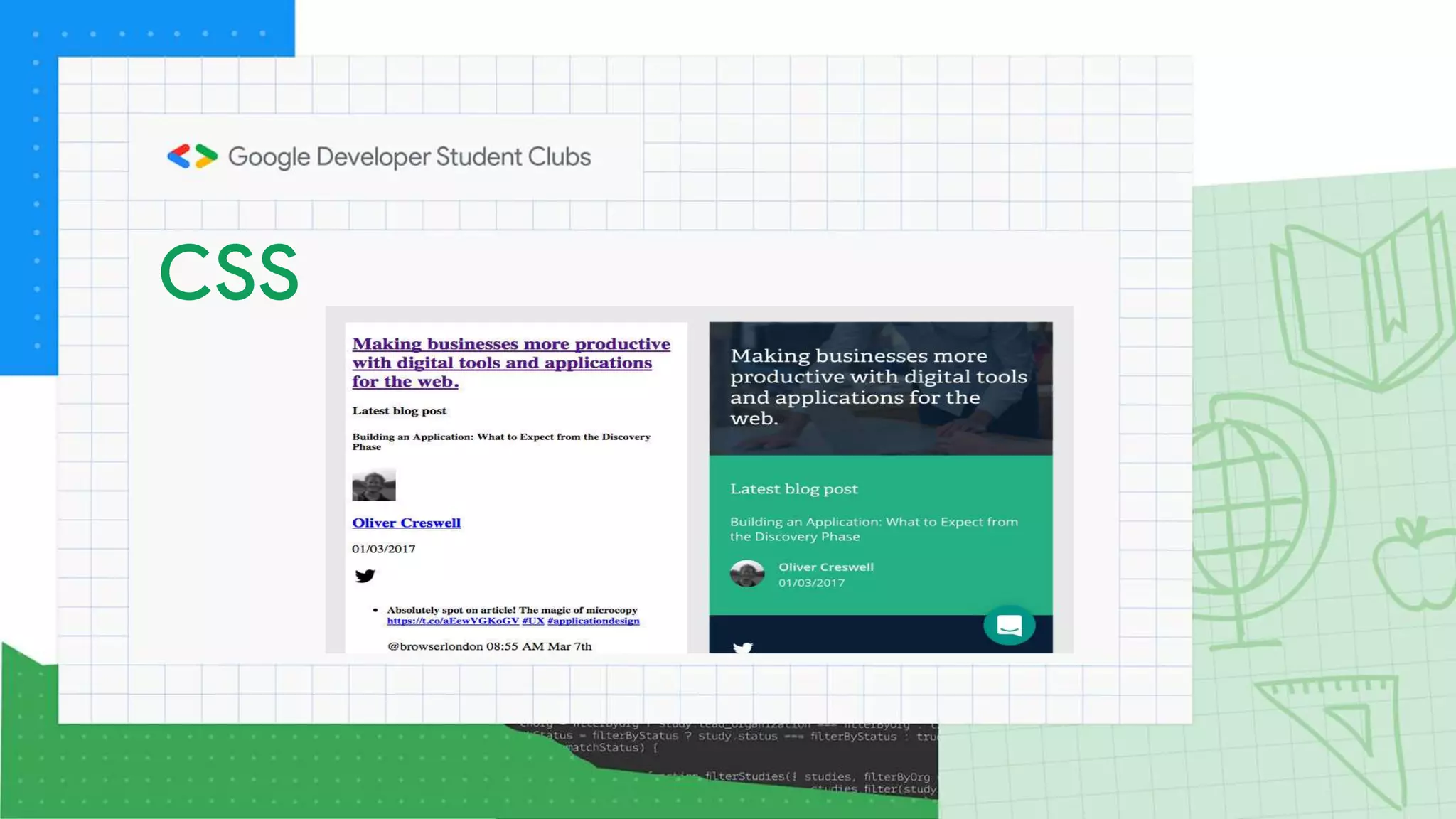This screenshot has height=819, width=1456.
Task: Open the teal chat widget button
Action: point(1009,625)
